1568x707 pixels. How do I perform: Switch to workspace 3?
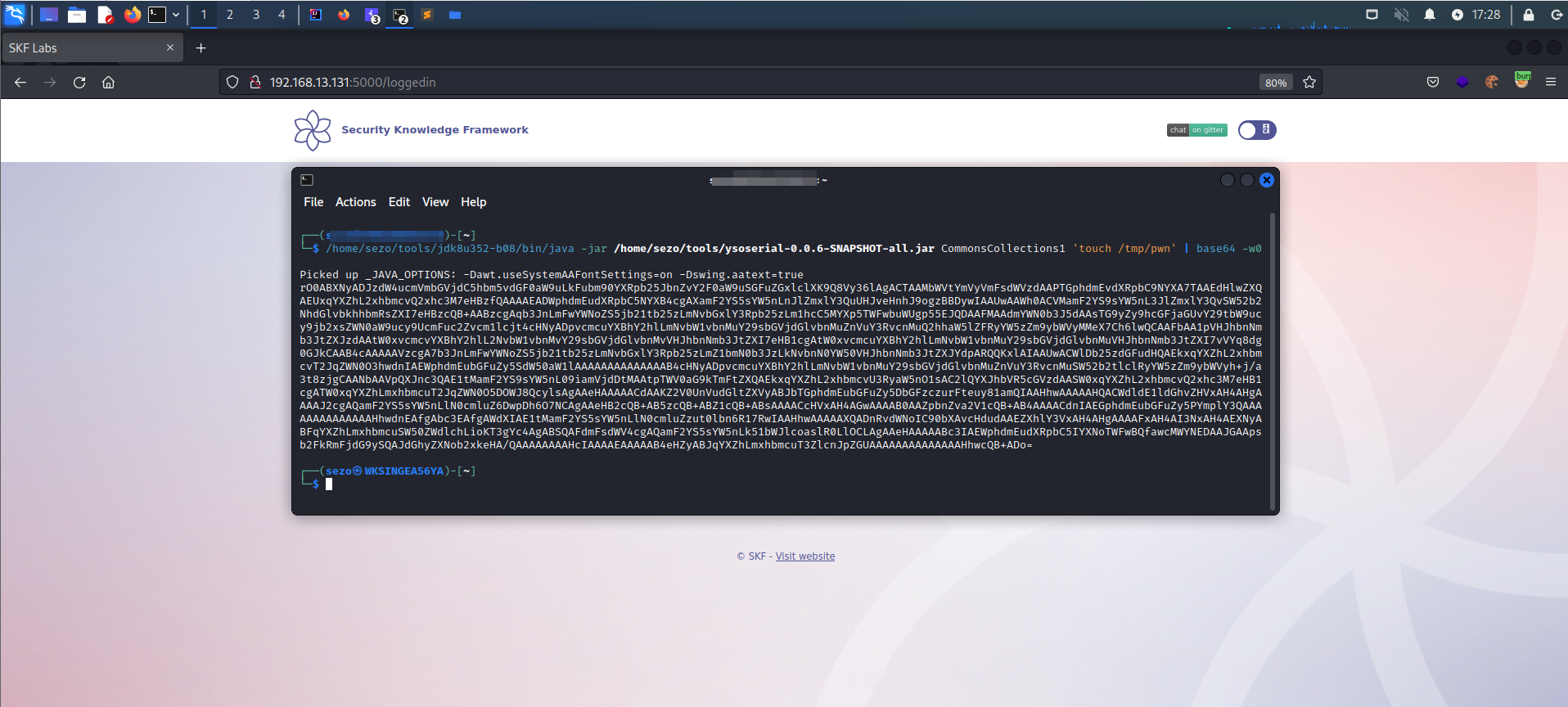[x=256, y=15]
